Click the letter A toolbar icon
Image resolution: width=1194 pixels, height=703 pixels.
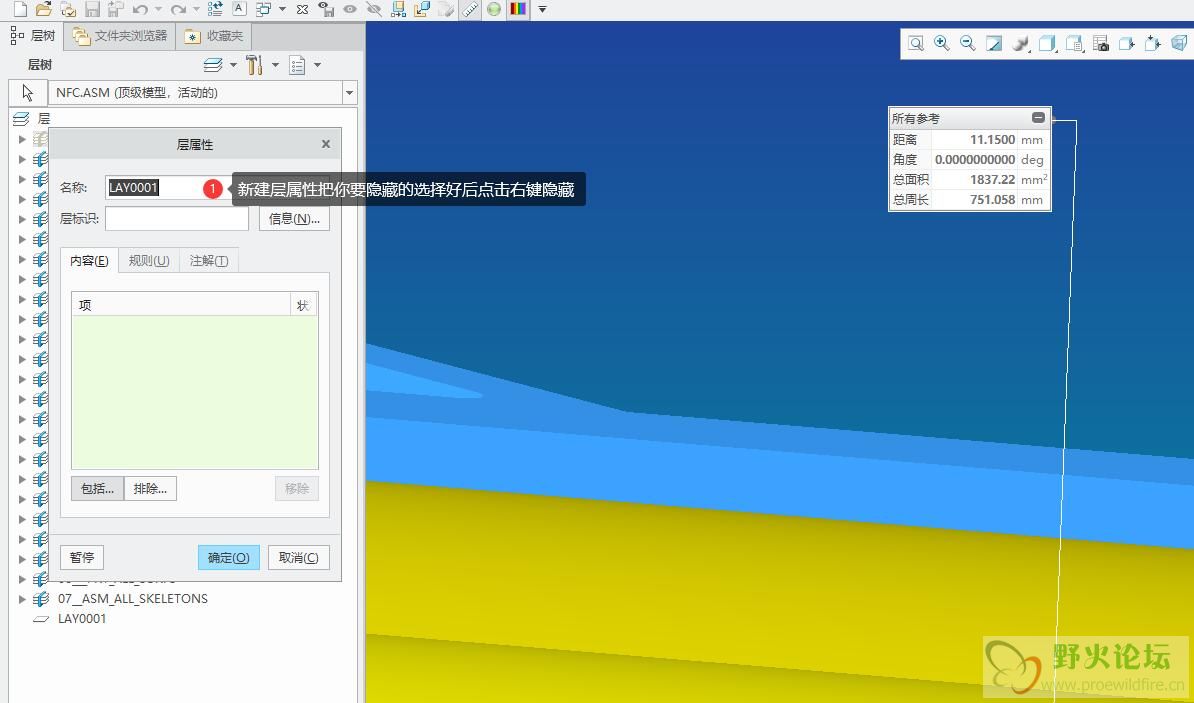tap(239, 9)
